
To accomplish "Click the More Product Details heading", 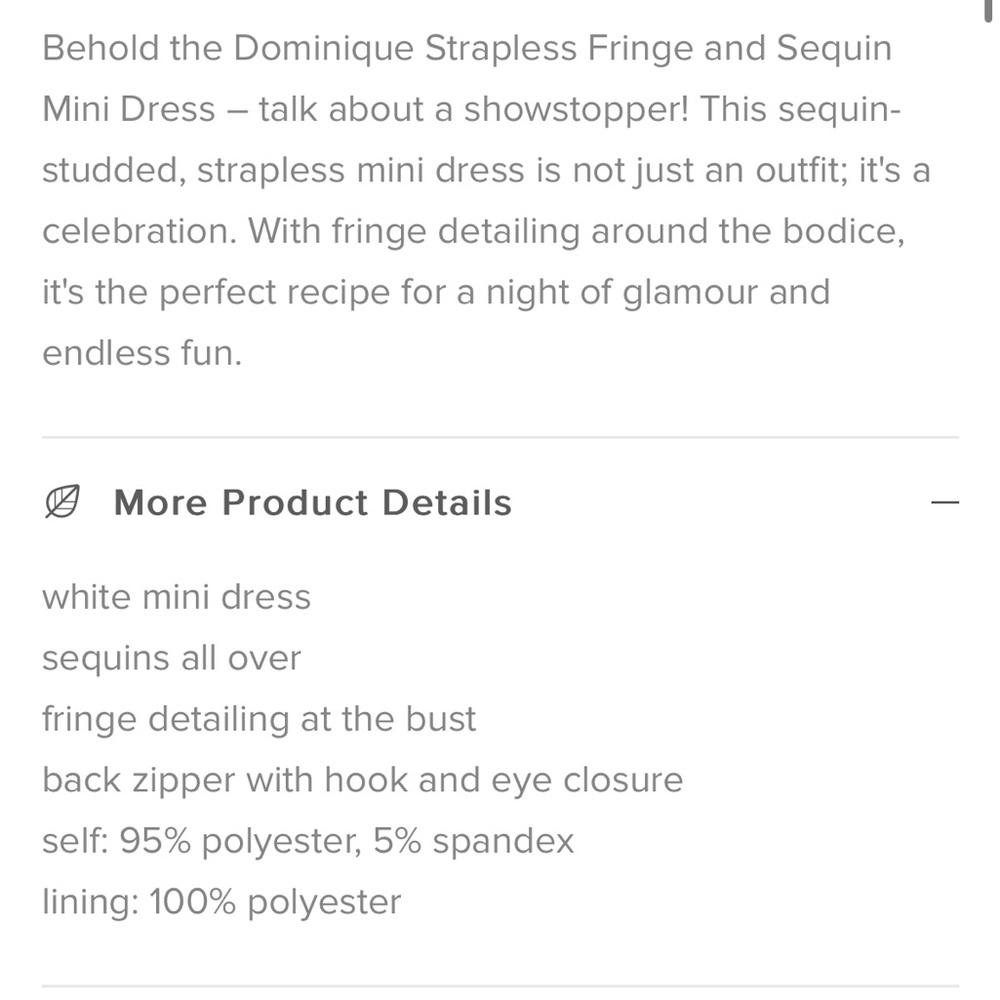I will point(312,503).
